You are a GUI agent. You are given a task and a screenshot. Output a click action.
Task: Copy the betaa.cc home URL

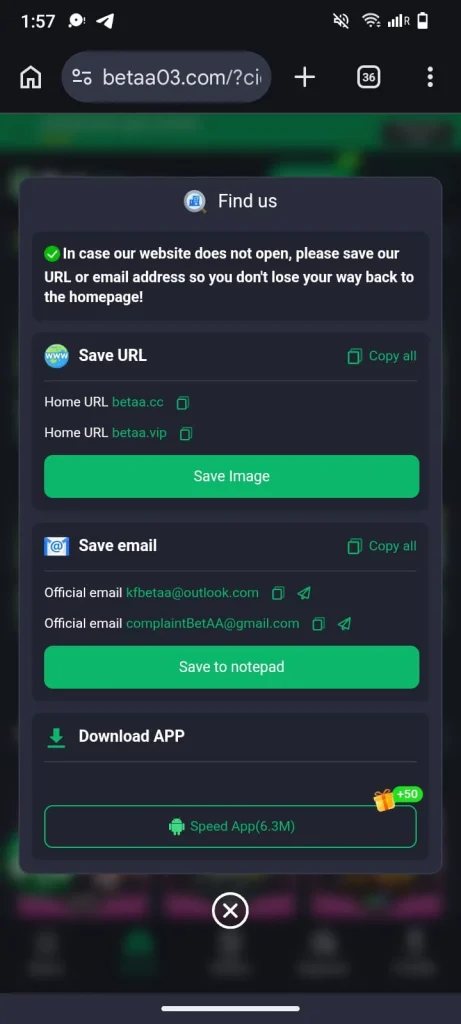(183, 403)
